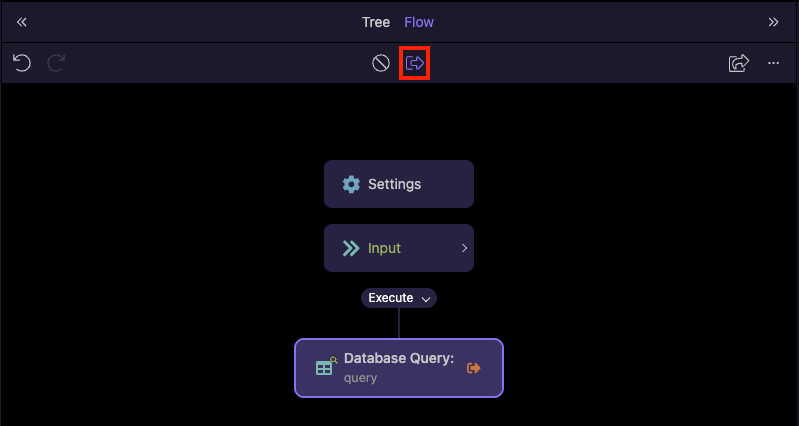Select the Flow tab
This screenshot has height=426, width=799.
click(419, 22)
